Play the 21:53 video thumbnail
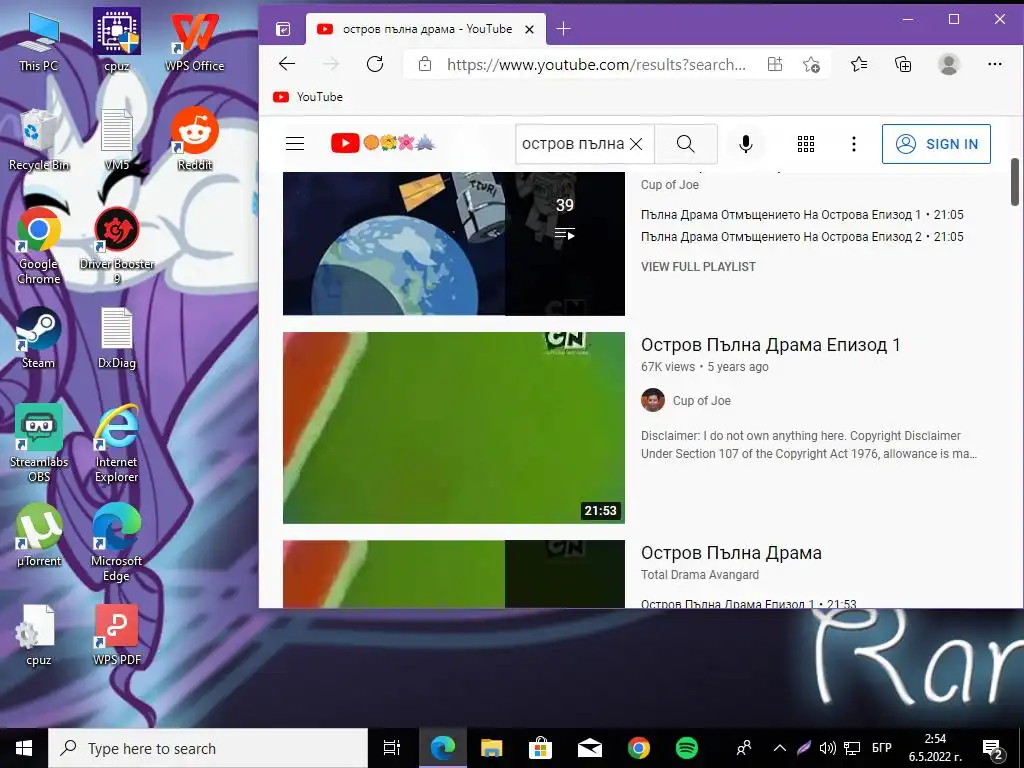This screenshot has width=1024, height=768. 454,428
